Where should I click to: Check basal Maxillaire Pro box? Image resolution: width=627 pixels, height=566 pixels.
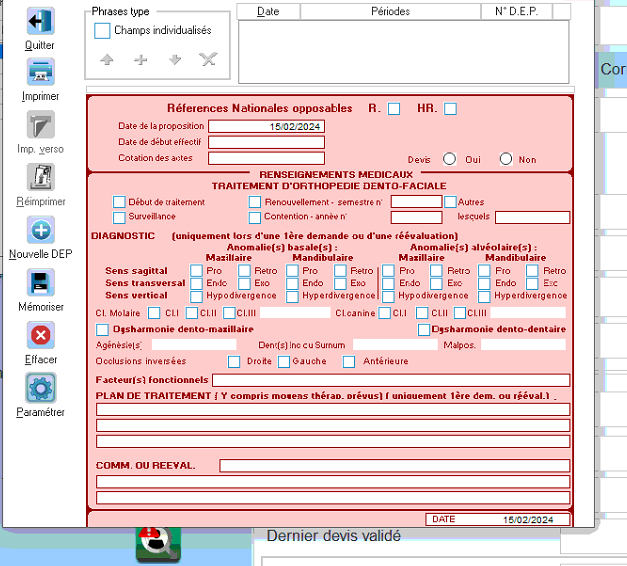196,271
